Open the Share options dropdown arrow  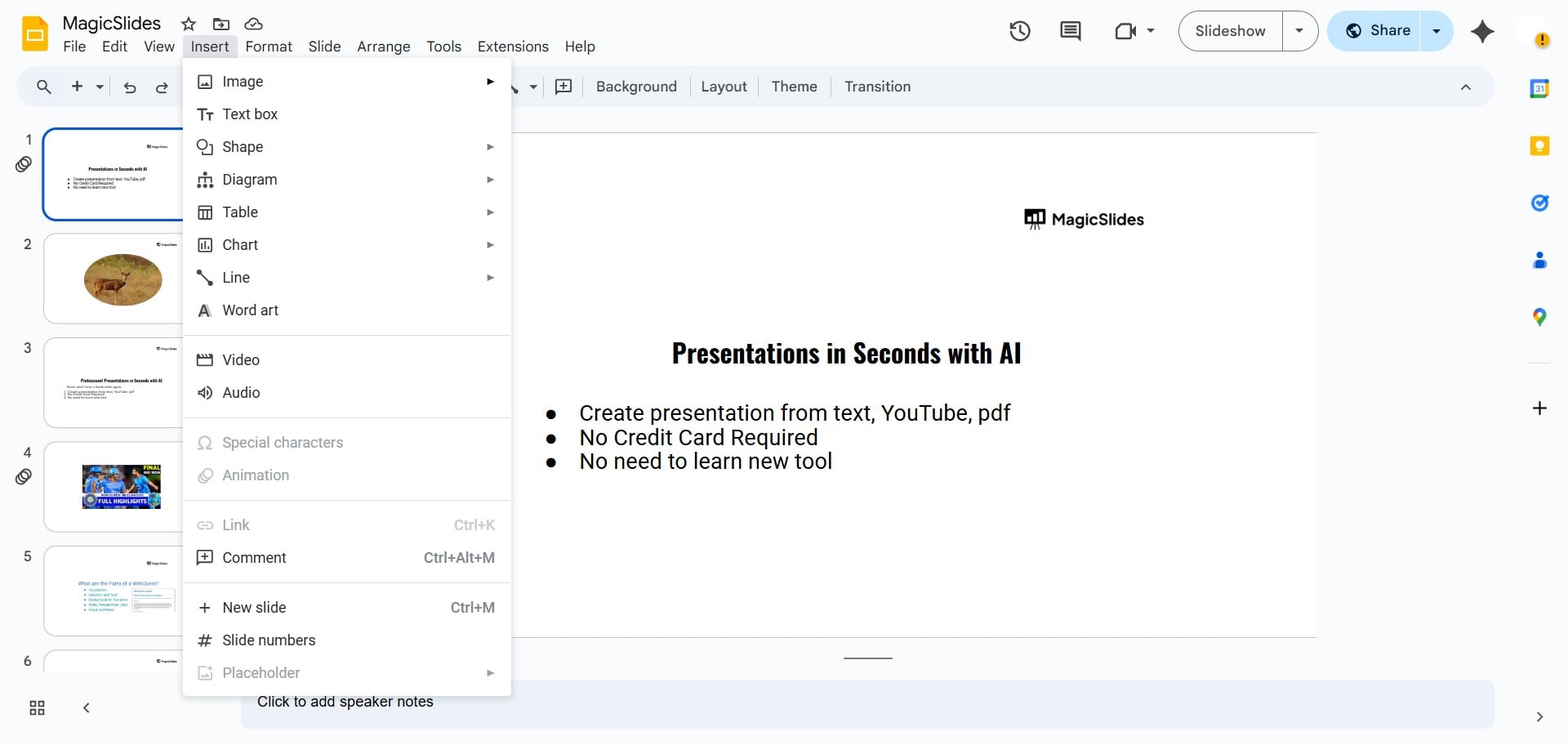click(1436, 31)
